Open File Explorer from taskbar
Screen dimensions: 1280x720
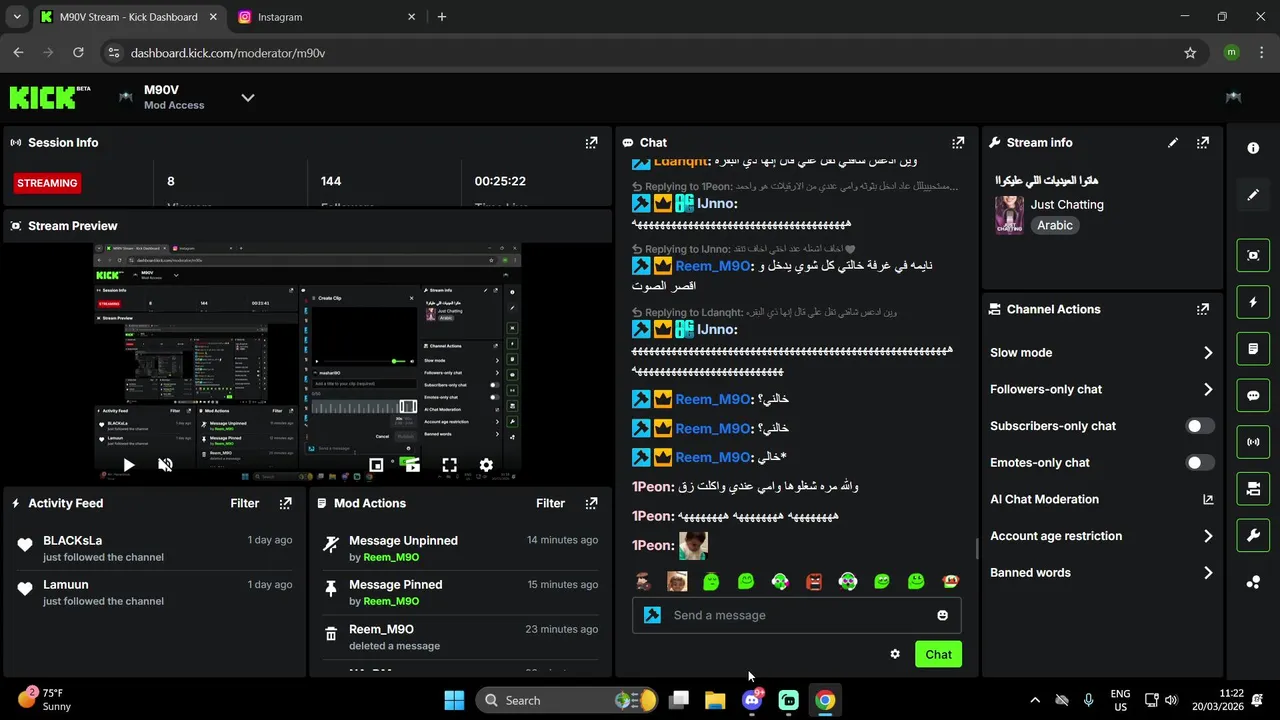point(715,700)
